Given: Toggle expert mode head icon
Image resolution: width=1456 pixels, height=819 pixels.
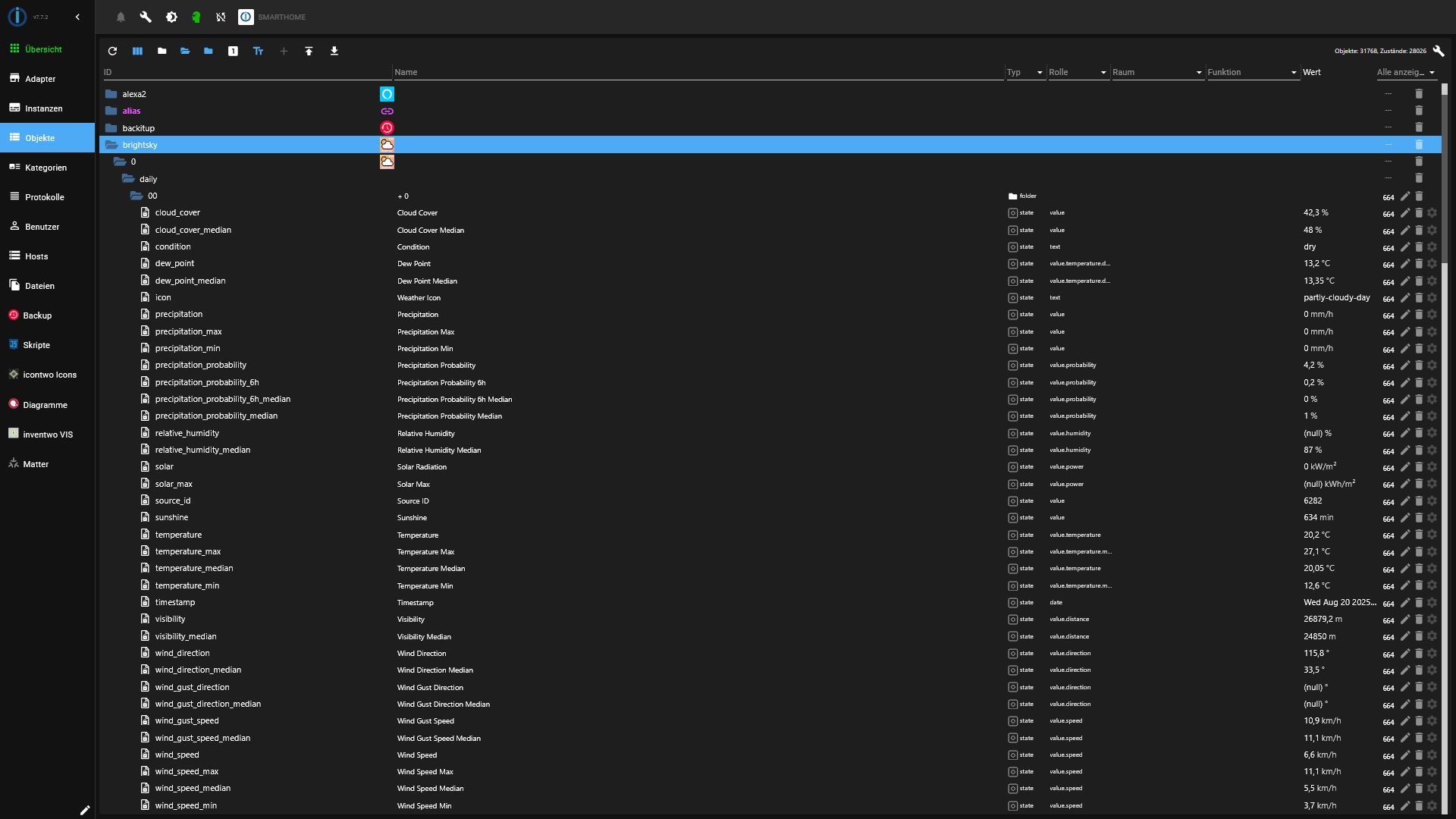Looking at the screenshot, I should (196, 17).
